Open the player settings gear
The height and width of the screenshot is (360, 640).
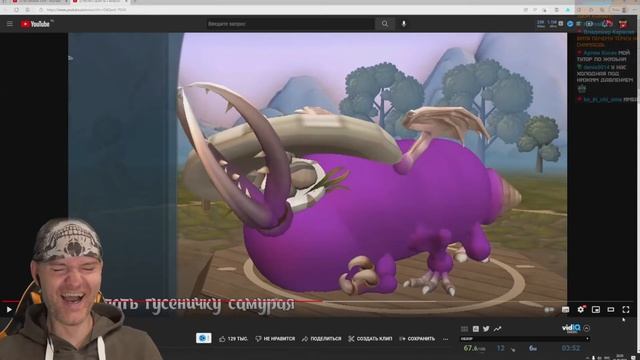(581, 310)
